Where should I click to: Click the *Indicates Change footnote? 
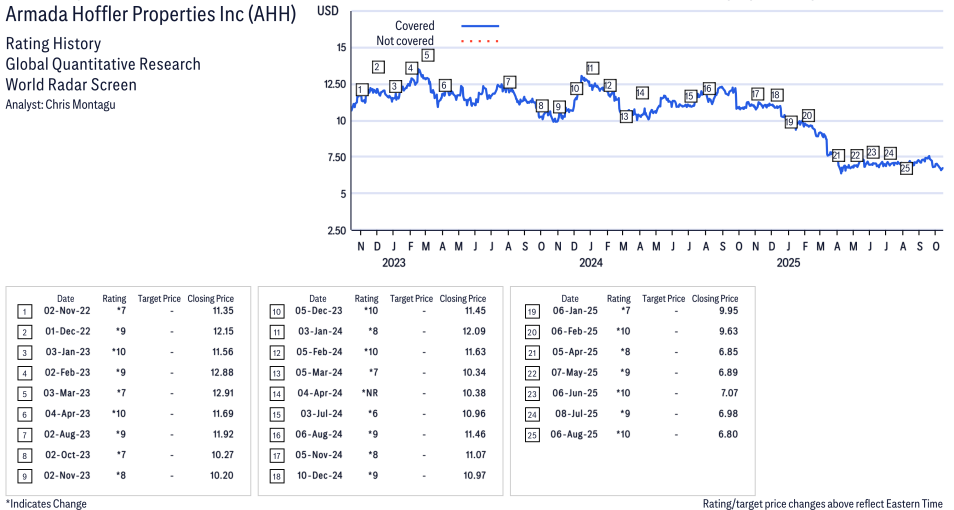pos(46,503)
